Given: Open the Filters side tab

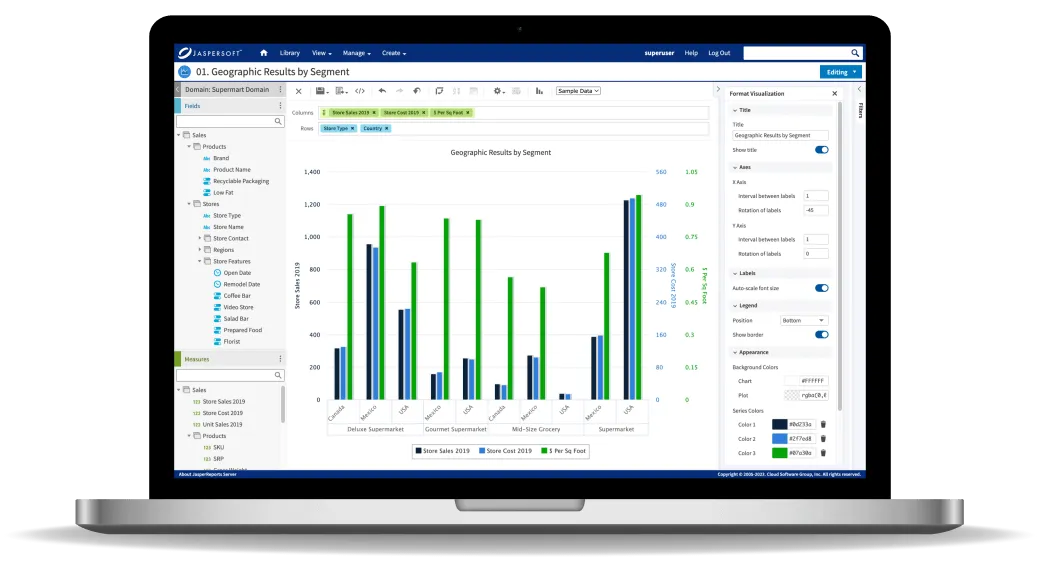Looking at the screenshot, I should point(860,110).
